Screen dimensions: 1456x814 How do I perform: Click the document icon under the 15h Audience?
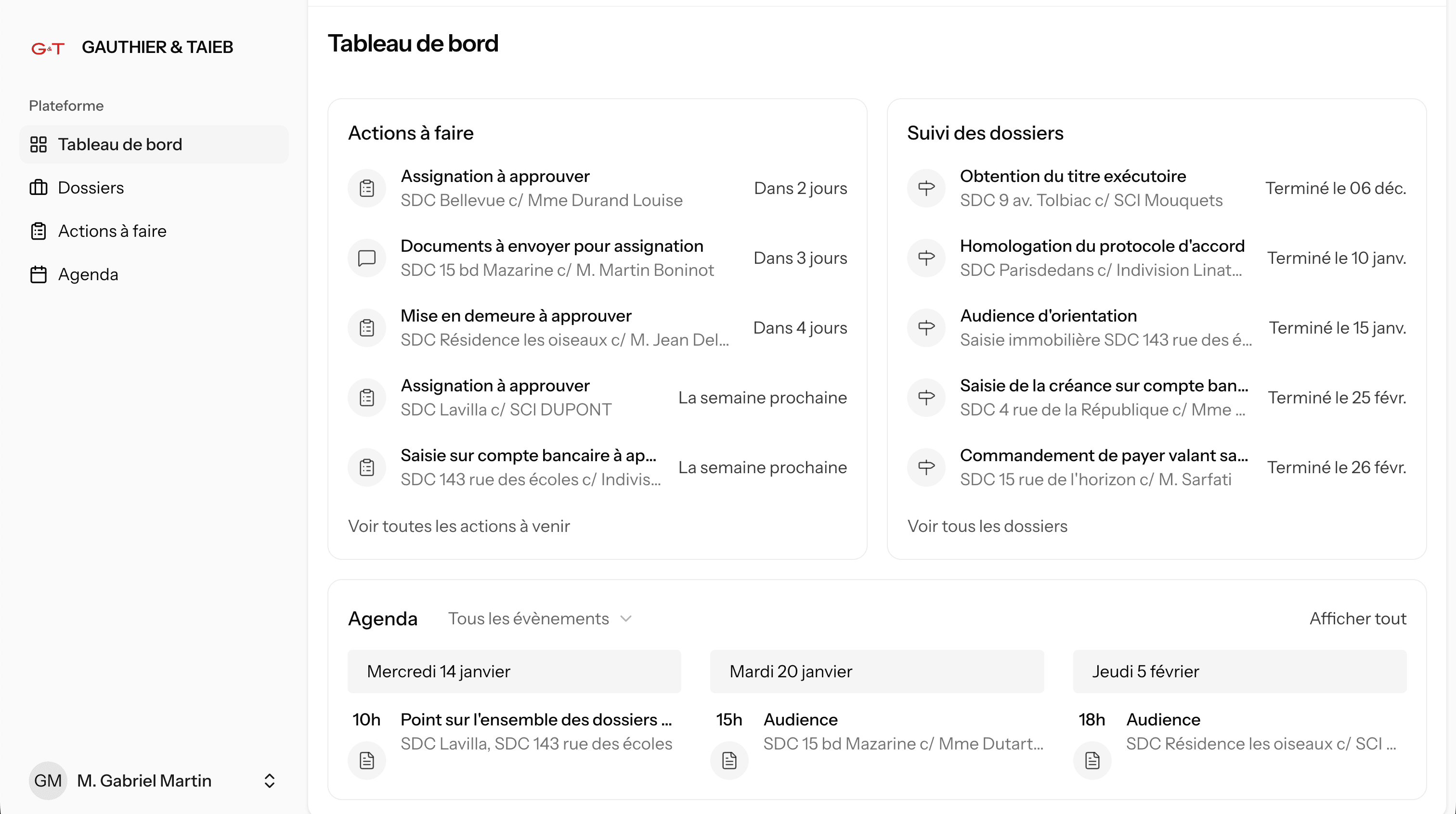(x=729, y=760)
